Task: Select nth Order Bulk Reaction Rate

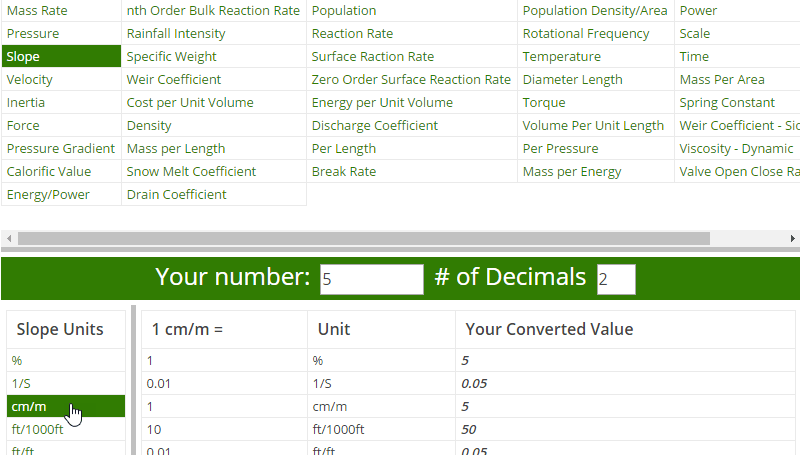Action: 213,11
